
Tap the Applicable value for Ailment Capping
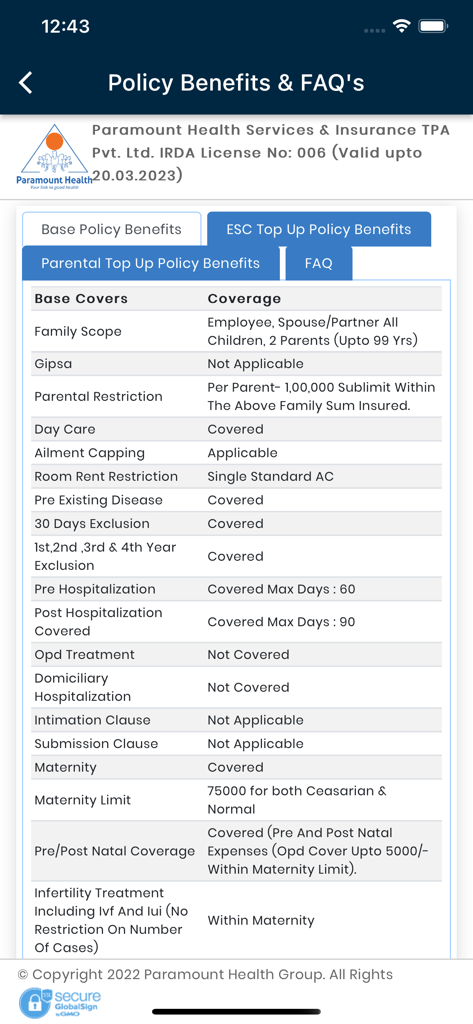point(242,453)
